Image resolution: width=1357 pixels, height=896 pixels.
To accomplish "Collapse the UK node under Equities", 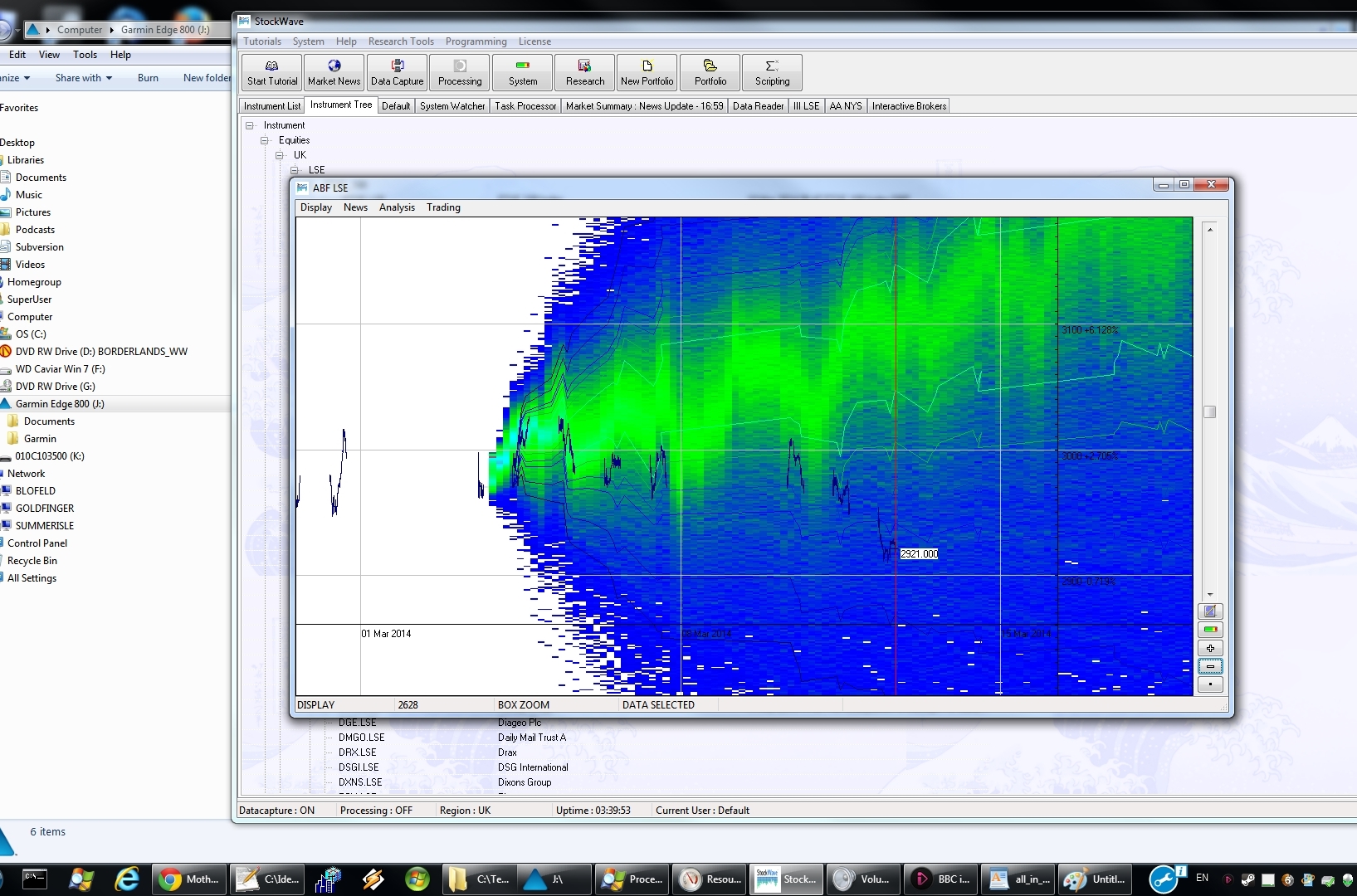I will click(280, 155).
